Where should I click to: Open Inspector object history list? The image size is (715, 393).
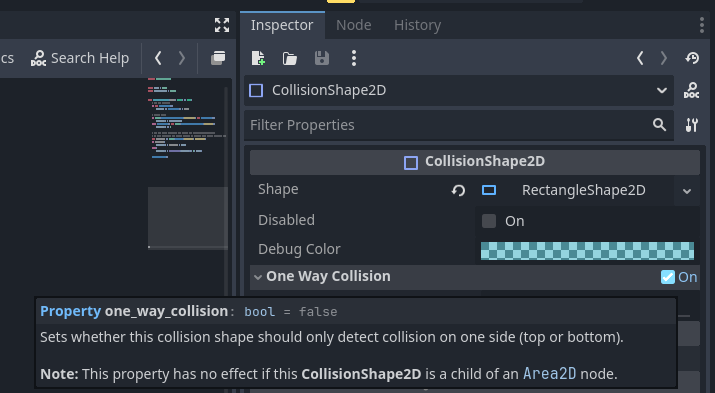pos(692,58)
